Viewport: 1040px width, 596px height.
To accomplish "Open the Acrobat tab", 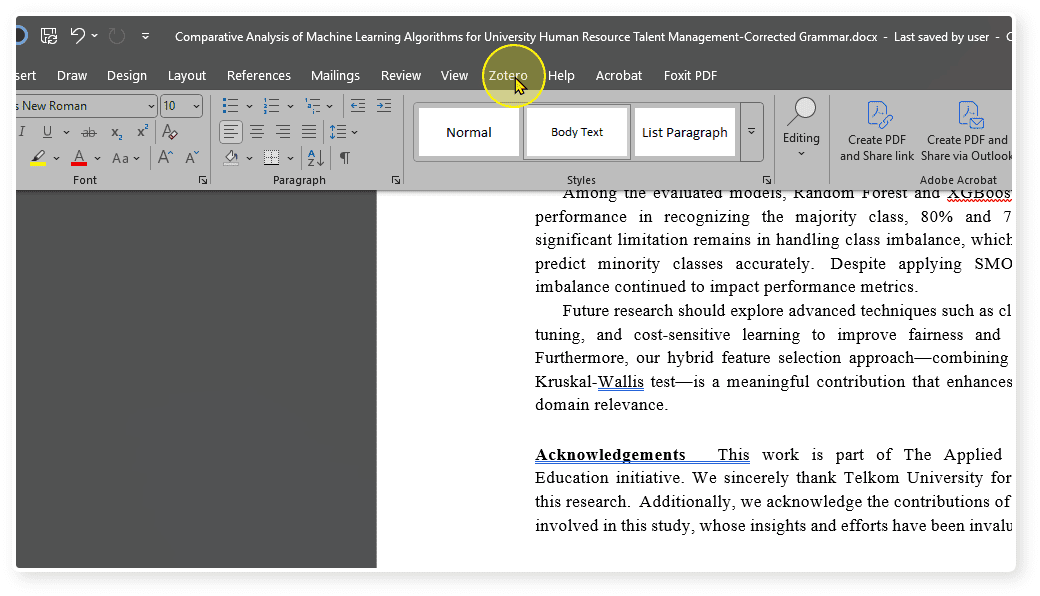I will [618, 76].
